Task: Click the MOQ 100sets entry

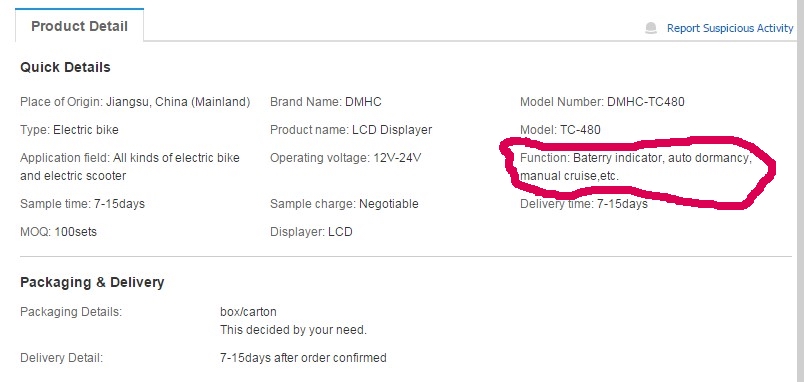Action: click(58, 232)
